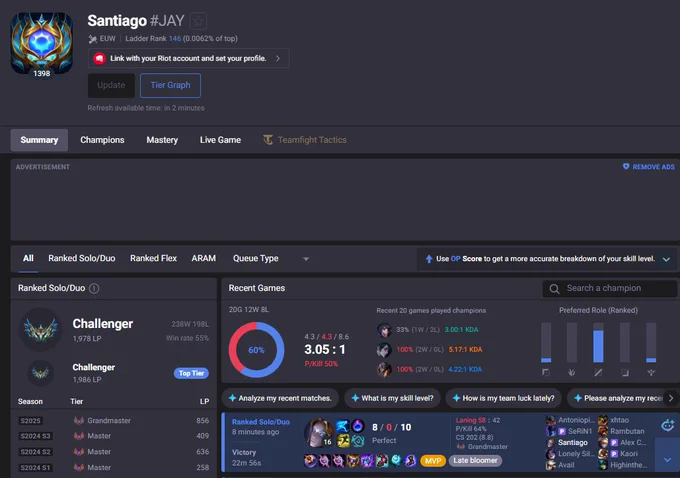Click the Late bloomer badge
The width and height of the screenshot is (680, 478).
475,460
